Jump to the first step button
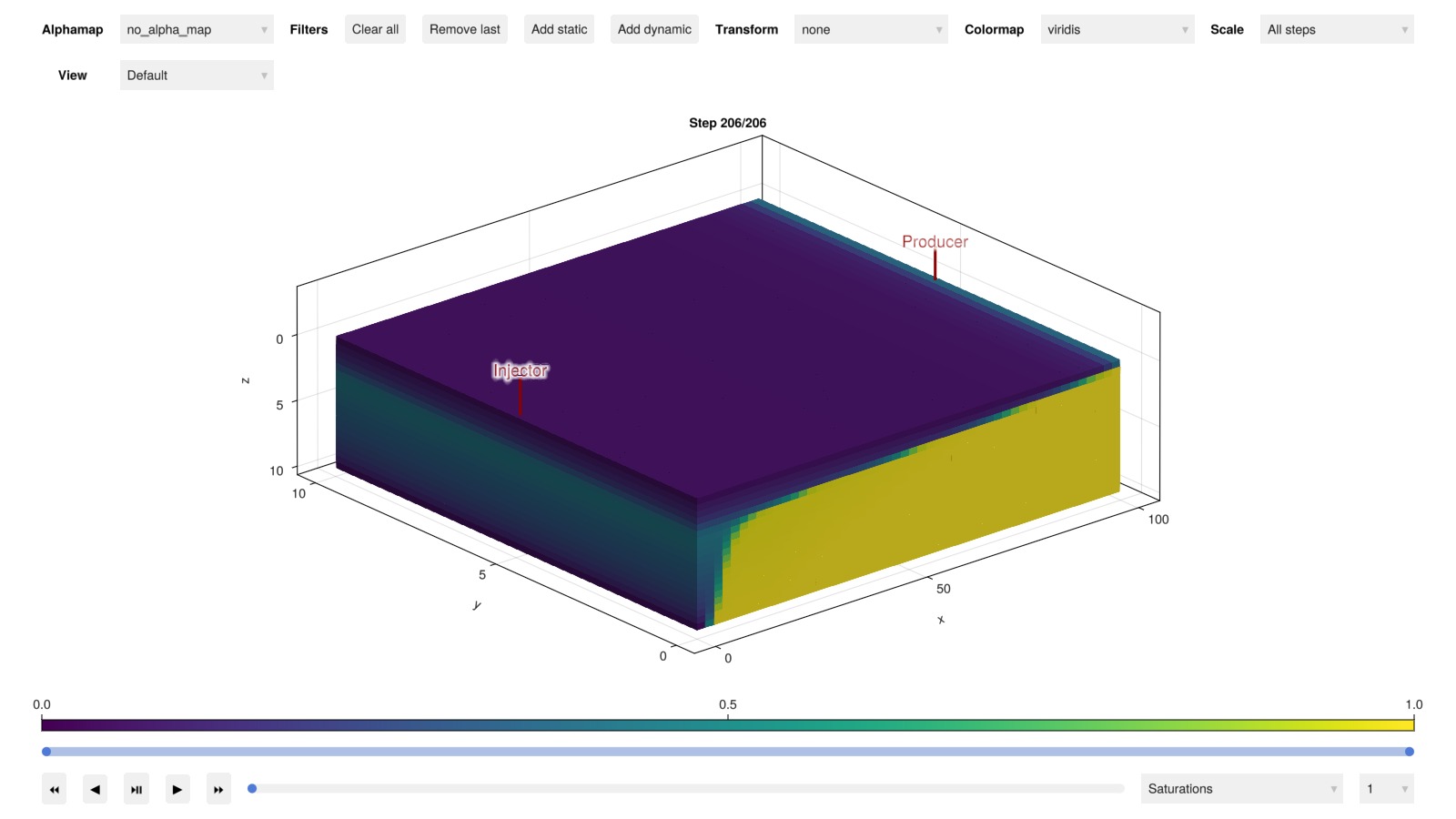This screenshot has height=819, width=1456. pyautogui.click(x=55, y=789)
